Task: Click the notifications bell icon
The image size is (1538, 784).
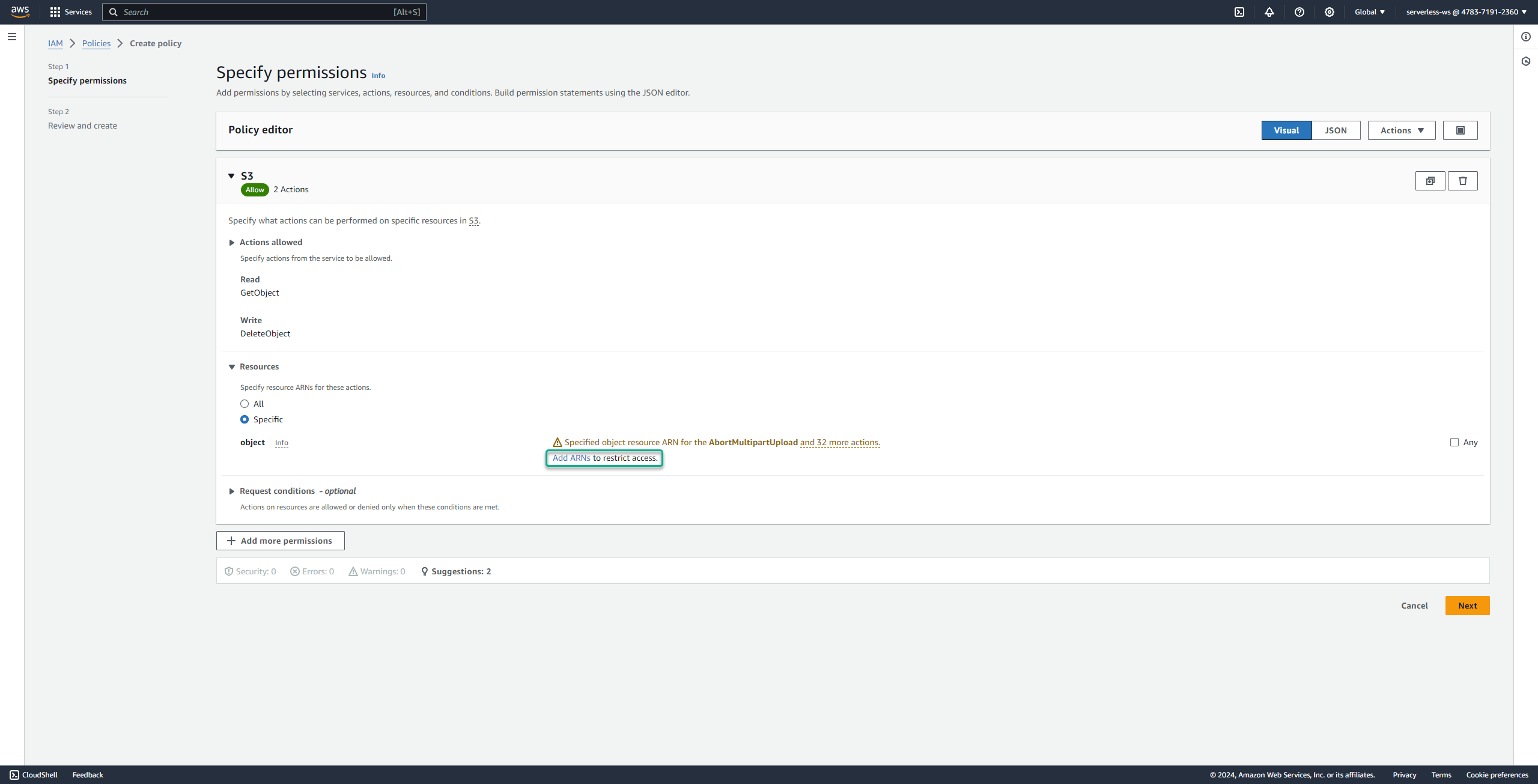Action: [x=1269, y=12]
